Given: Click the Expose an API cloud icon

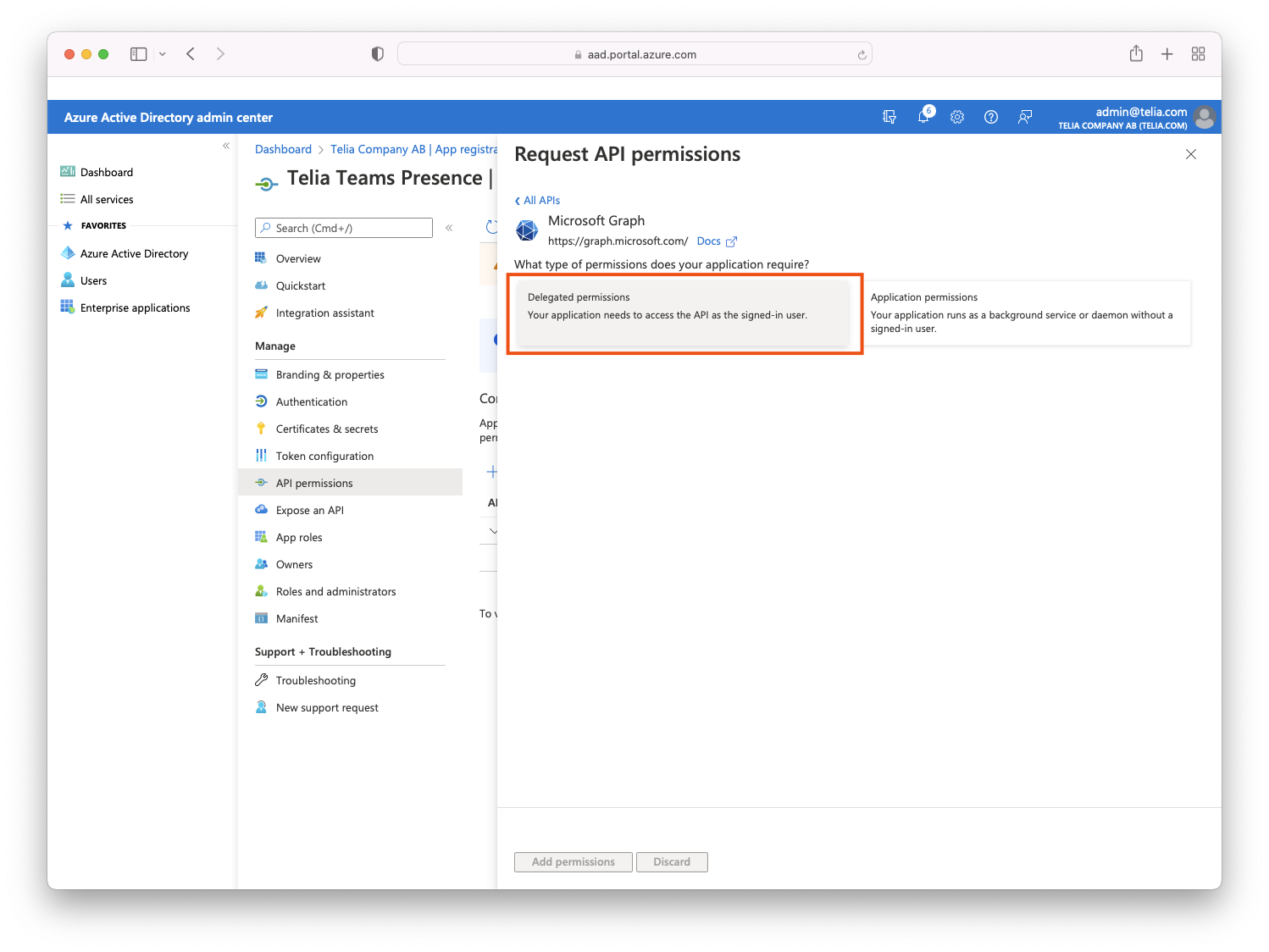Looking at the screenshot, I should click(261, 510).
